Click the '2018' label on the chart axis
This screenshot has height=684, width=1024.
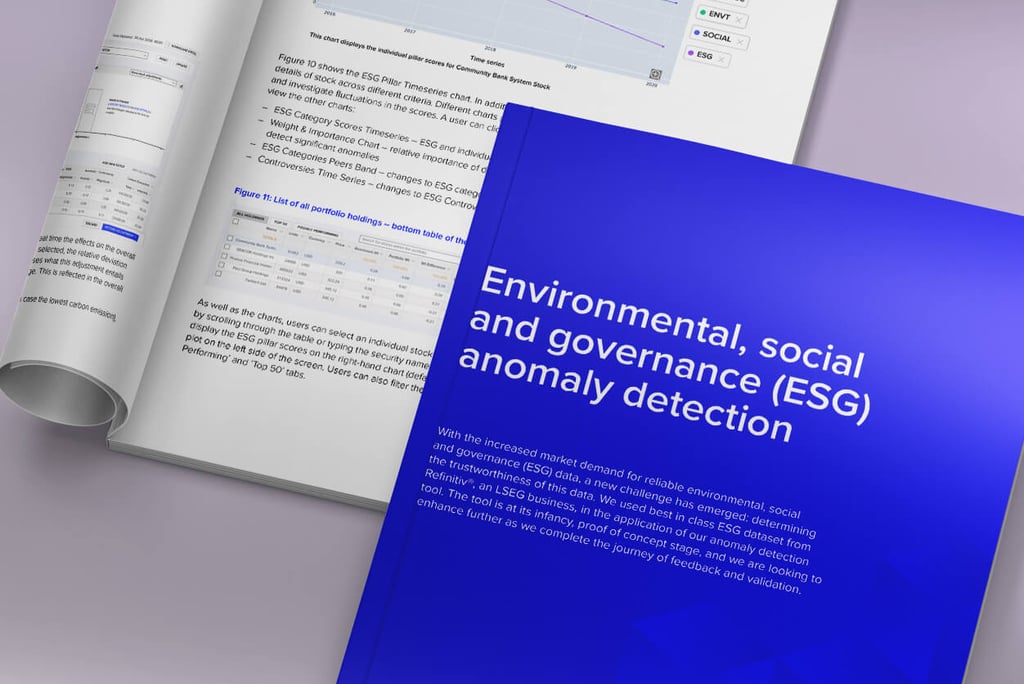pyautogui.click(x=489, y=49)
